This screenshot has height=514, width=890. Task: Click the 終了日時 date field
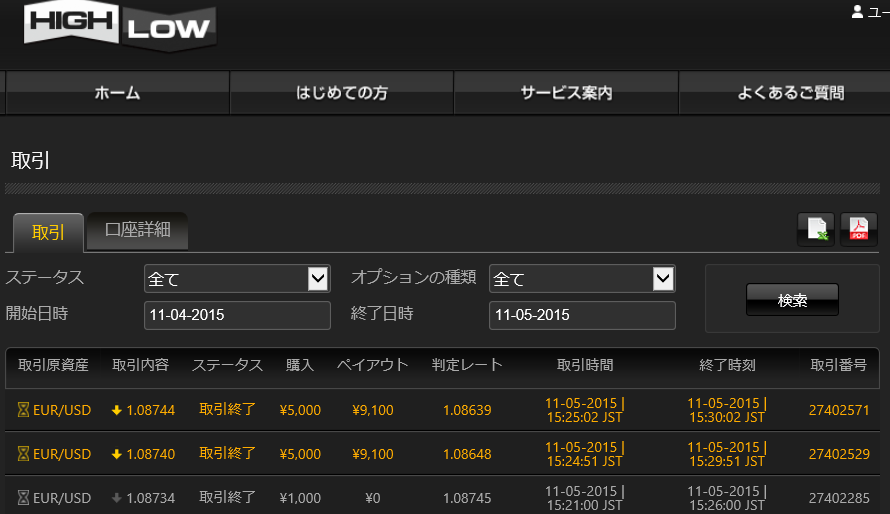(581, 315)
